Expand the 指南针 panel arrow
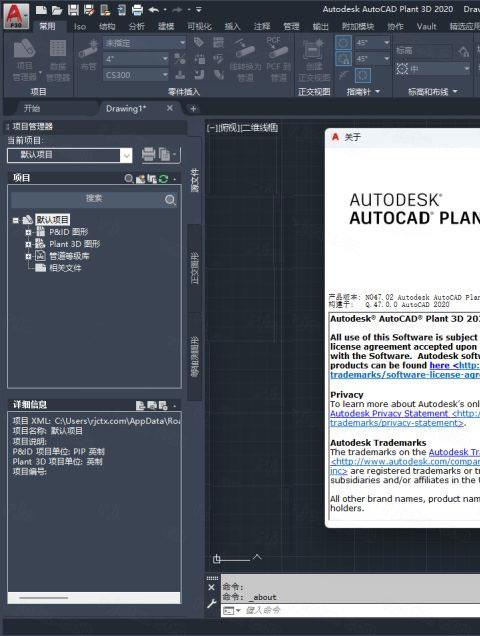480x636 pixels. 378,92
